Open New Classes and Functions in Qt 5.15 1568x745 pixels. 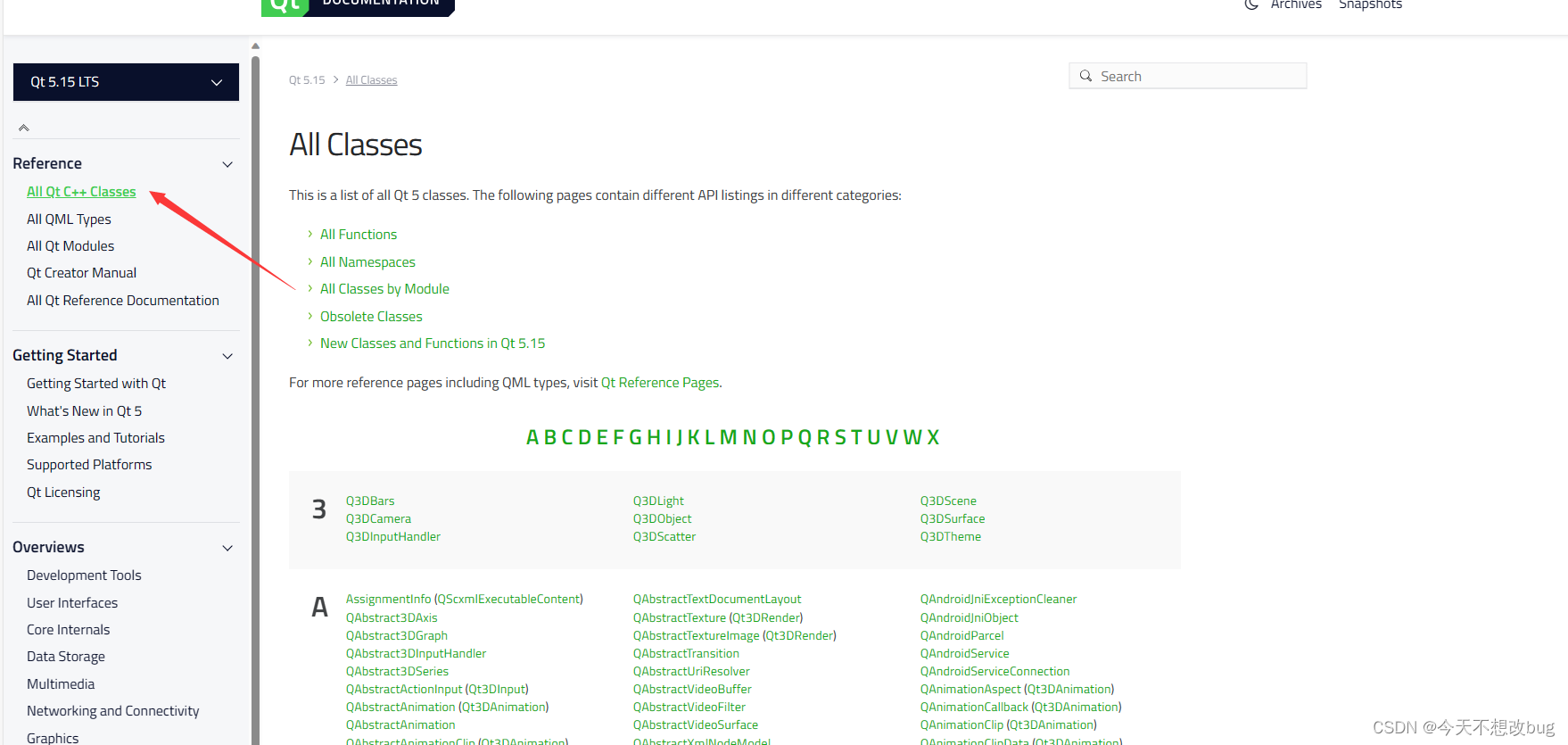433,344
